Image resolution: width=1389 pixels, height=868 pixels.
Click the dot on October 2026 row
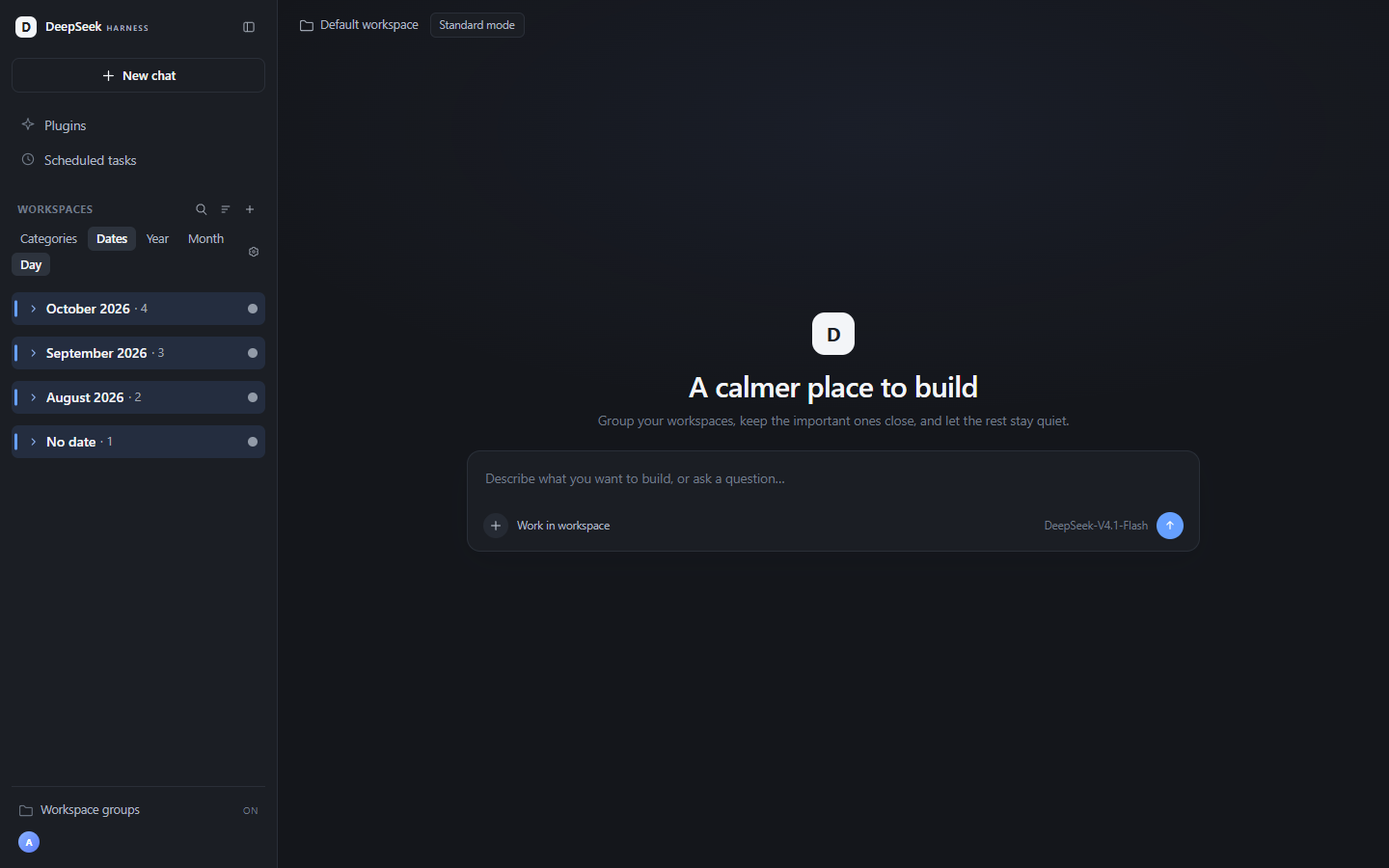253,309
